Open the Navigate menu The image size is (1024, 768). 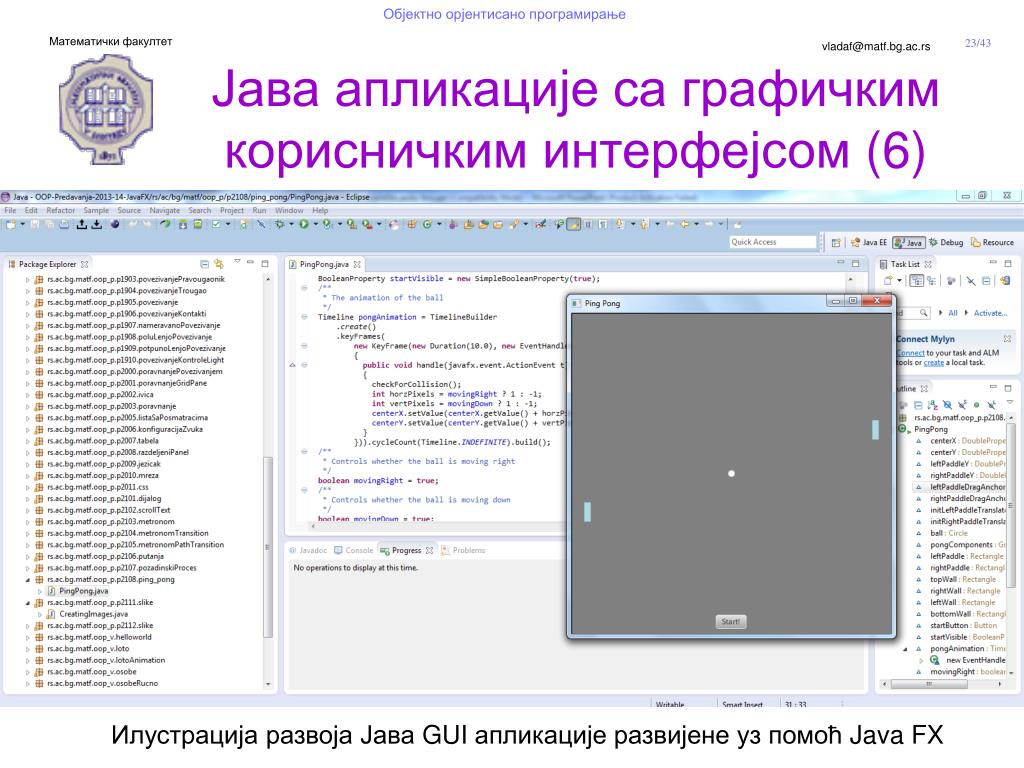pos(165,210)
